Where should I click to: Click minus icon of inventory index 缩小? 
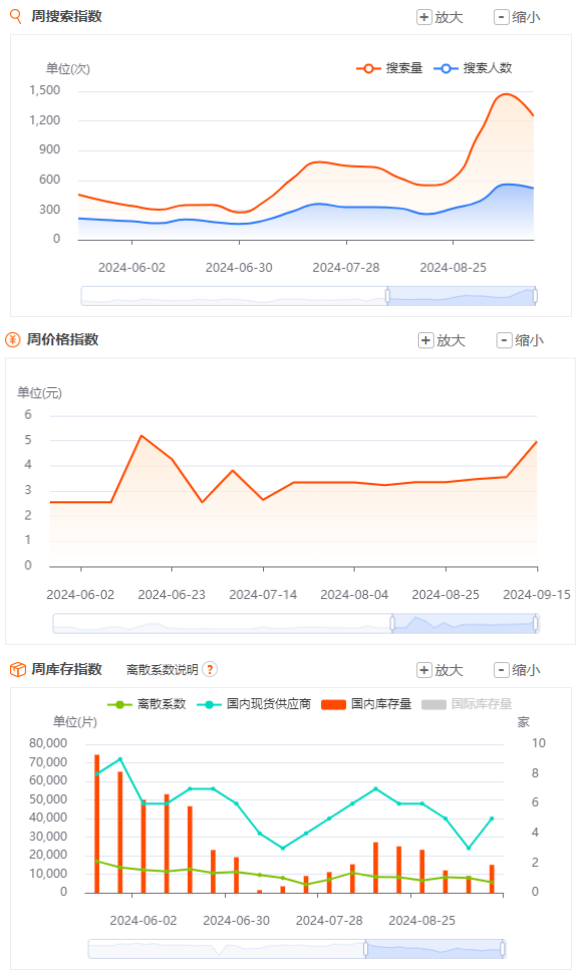click(501, 670)
